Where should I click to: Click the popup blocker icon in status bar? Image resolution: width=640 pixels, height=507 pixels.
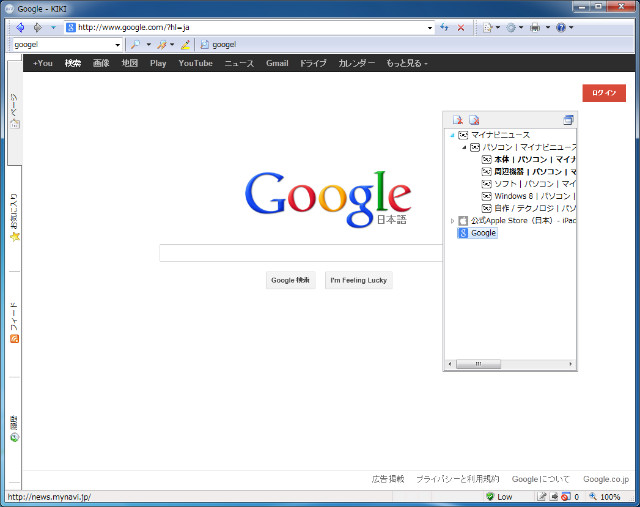566,497
